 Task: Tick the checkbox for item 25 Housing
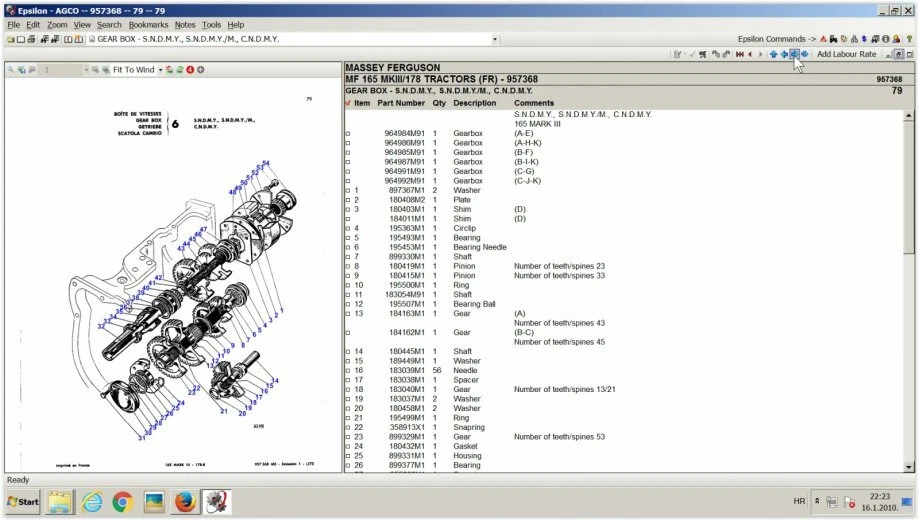348,456
